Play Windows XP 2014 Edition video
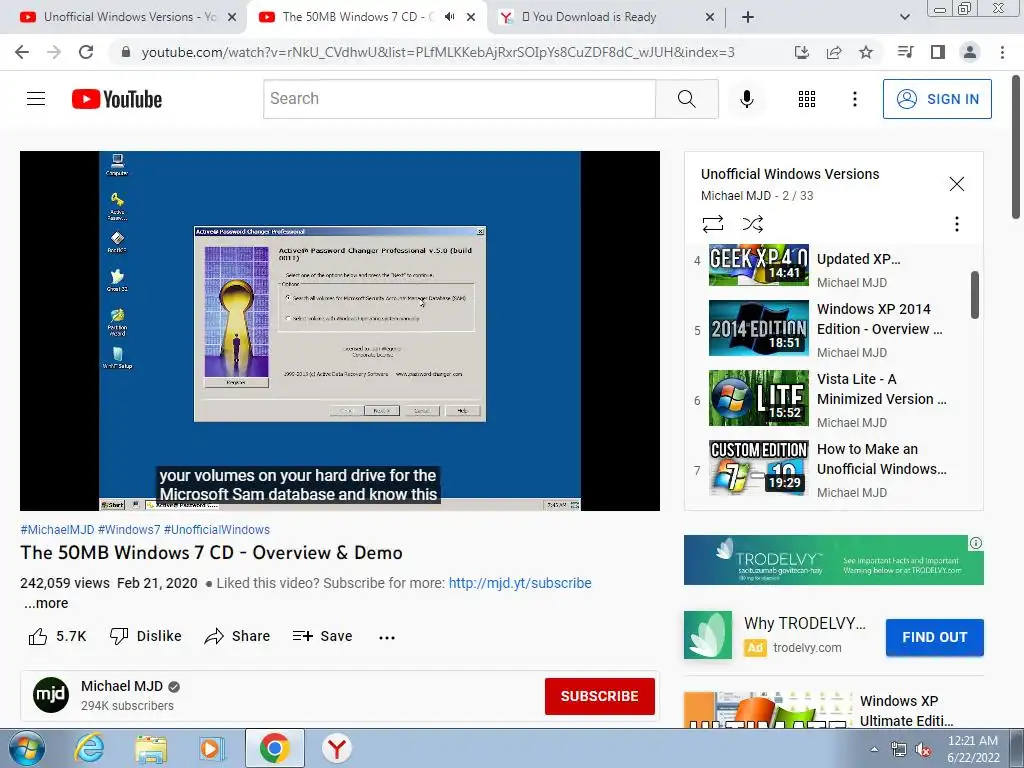The image size is (1024, 768). click(x=829, y=328)
